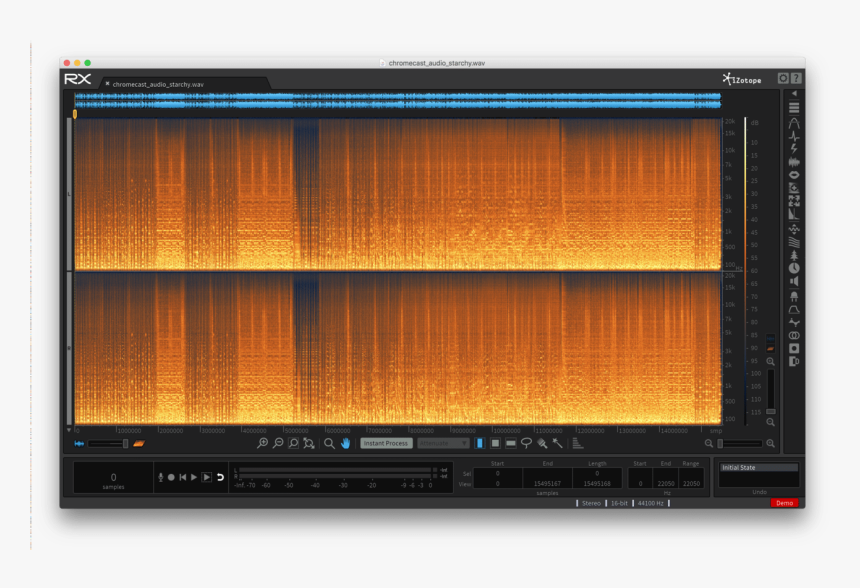This screenshot has width=860, height=588.
Task: Click the magnifier zoom tool
Action: pos(329,443)
